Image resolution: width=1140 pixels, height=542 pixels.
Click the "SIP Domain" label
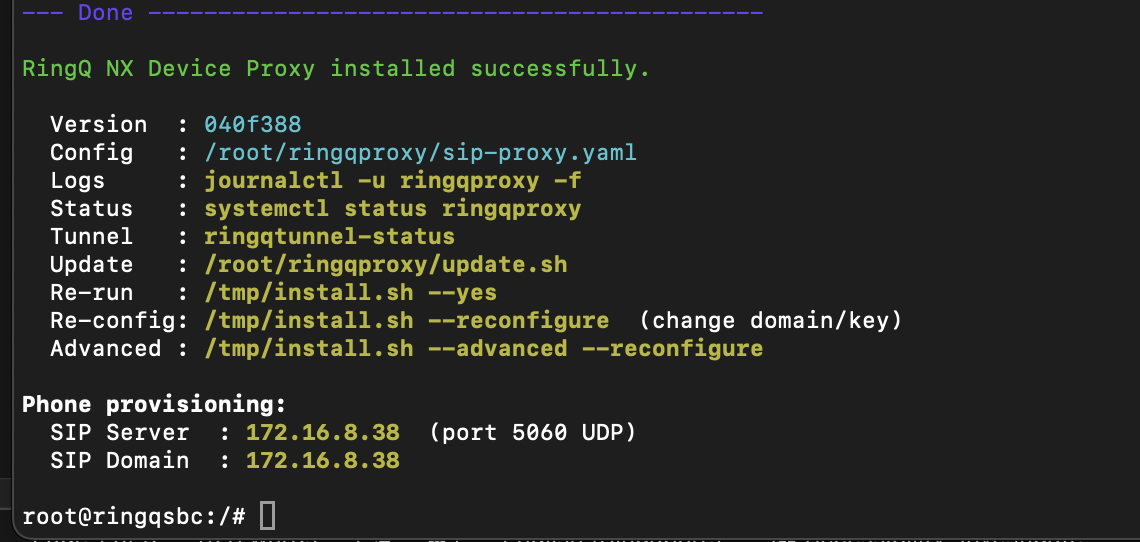pyautogui.click(x=120, y=461)
